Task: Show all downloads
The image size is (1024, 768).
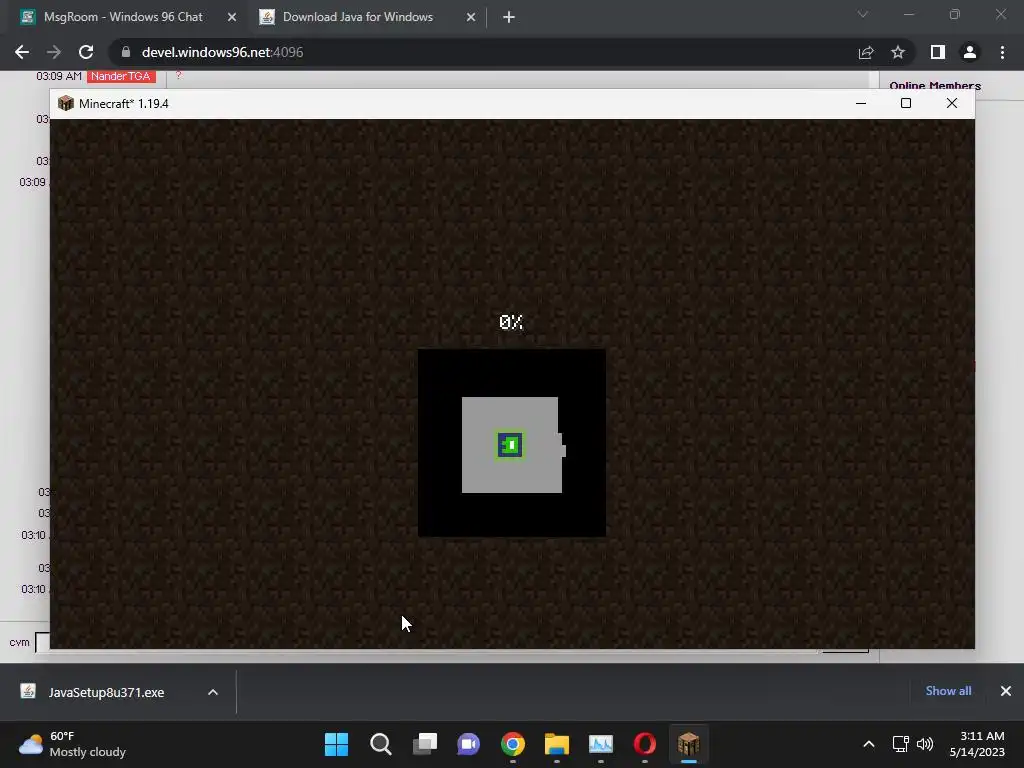Action: coord(948,691)
